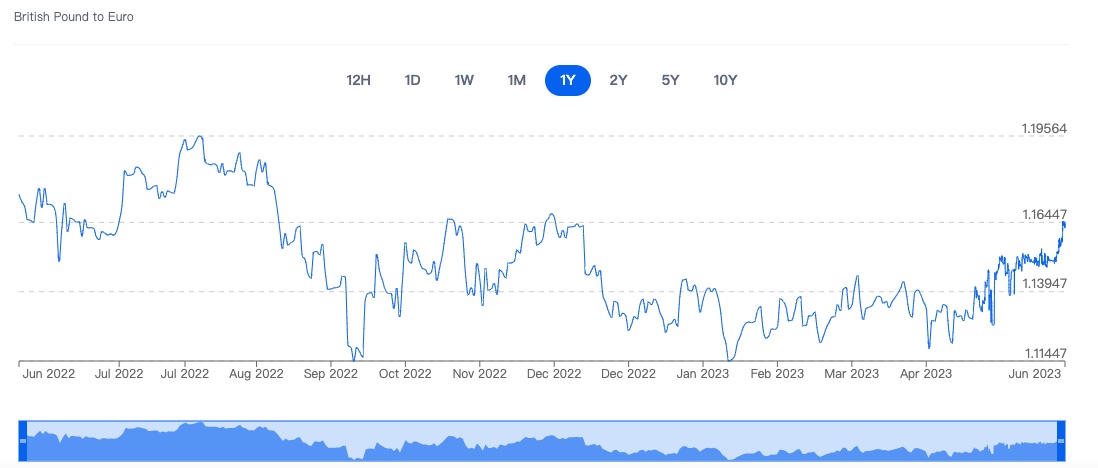
Task: Select the 12H time range
Action: coord(358,81)
